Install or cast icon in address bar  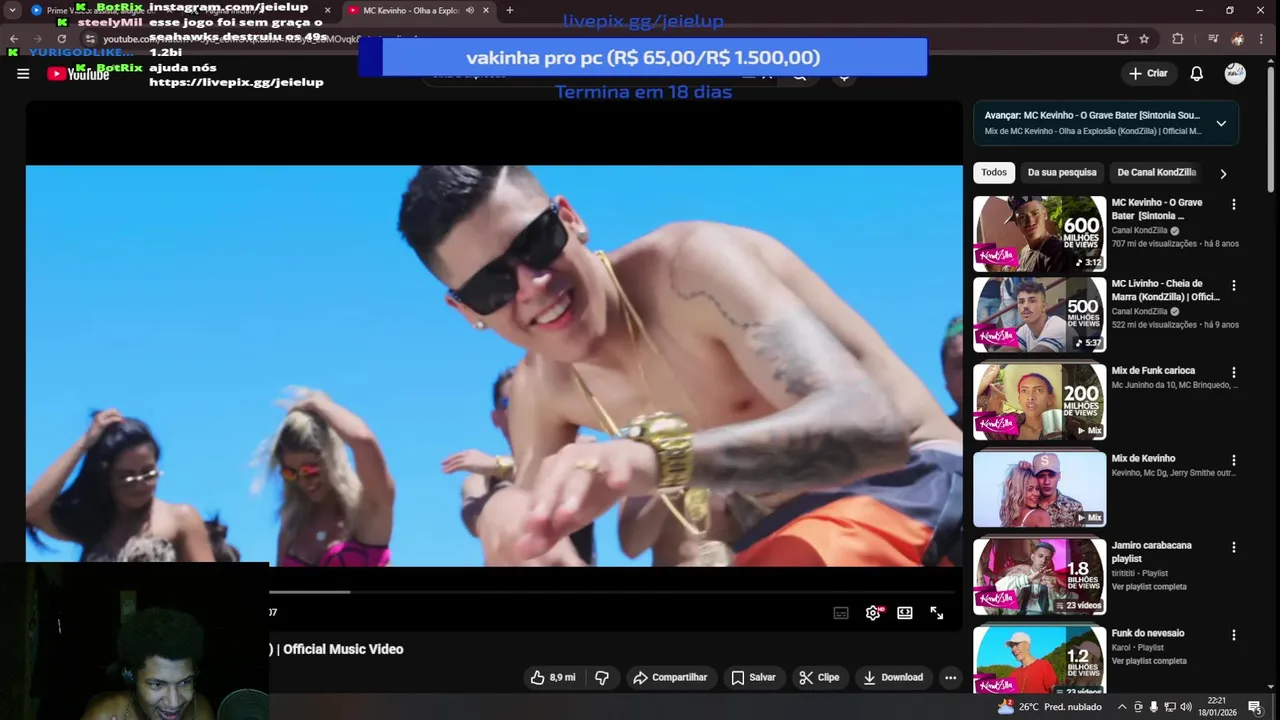coord(1122,39)
